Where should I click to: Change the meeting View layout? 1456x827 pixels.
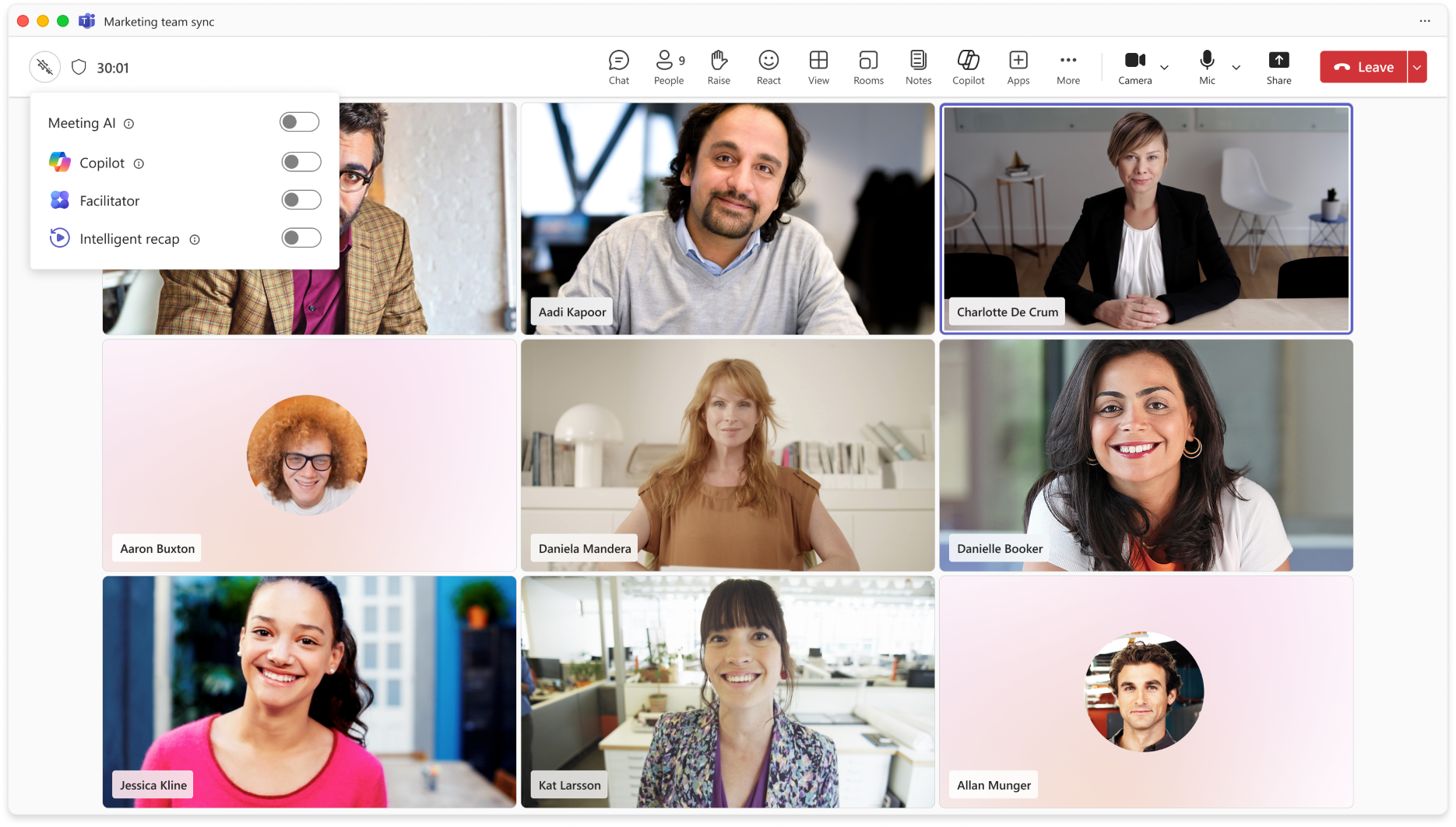tap(818, 67)
